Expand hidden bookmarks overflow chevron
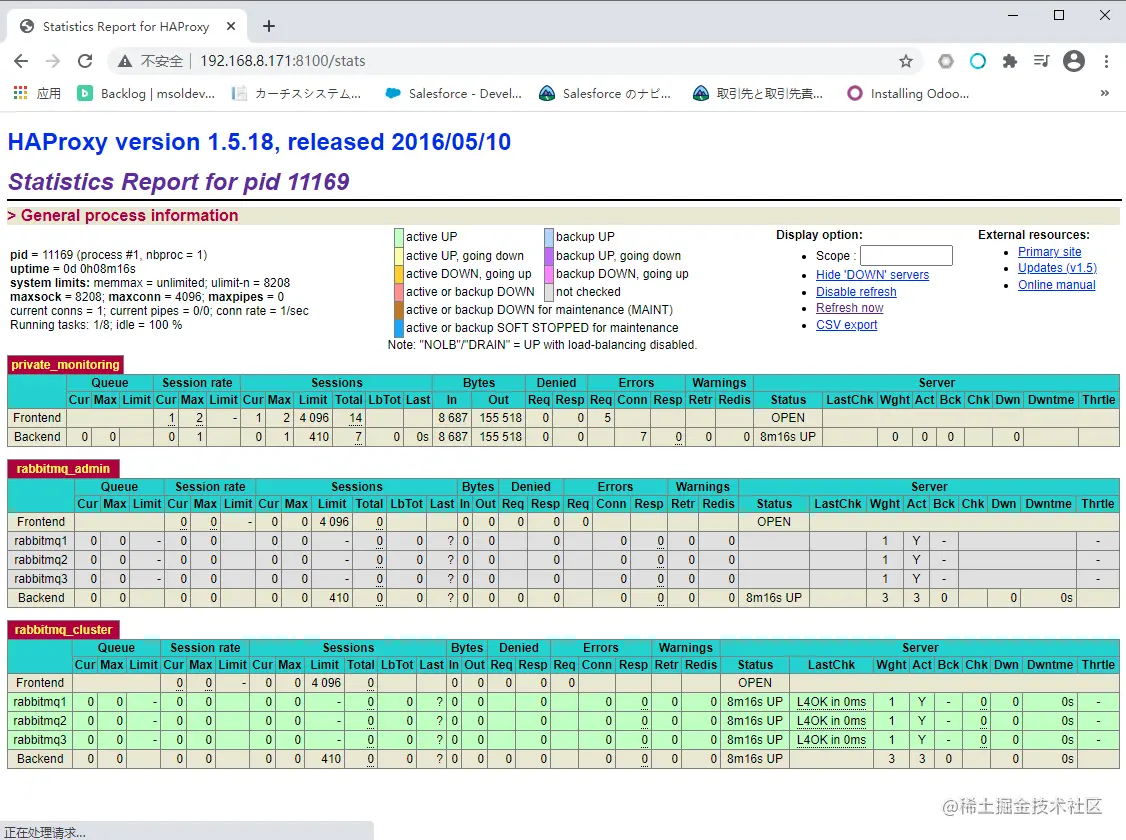Viewport: 1126px width, 840px height. click(x=1104, y=93)
